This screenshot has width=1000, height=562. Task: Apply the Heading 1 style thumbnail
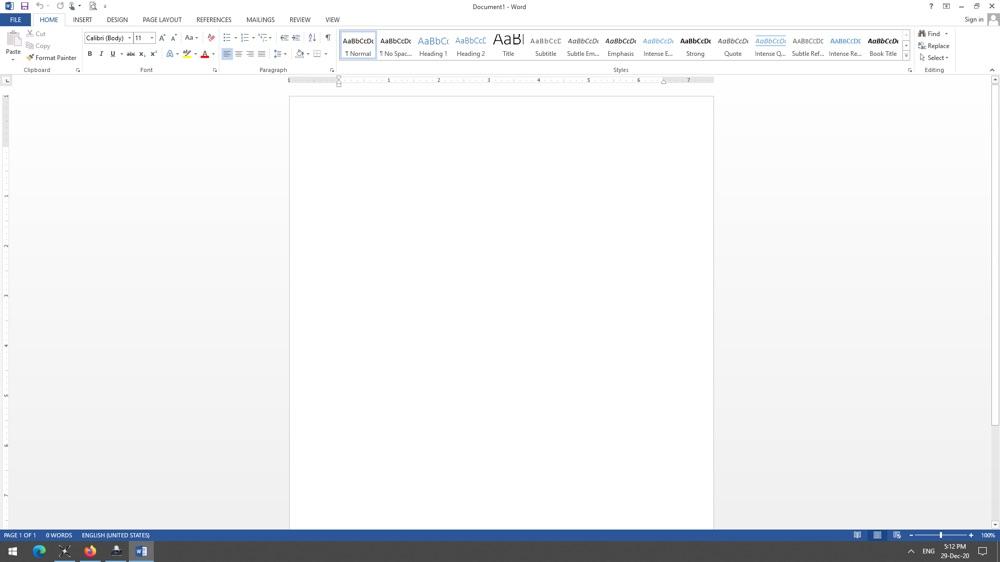[x=433, y=45]
